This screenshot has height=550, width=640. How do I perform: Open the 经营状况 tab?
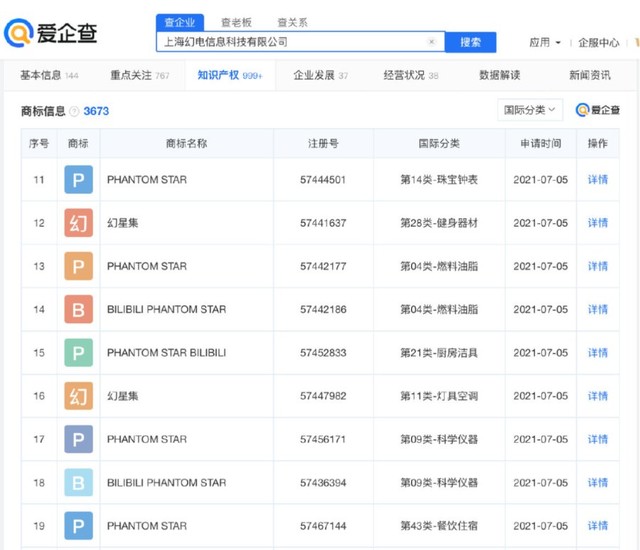click(x=411, y=75)
